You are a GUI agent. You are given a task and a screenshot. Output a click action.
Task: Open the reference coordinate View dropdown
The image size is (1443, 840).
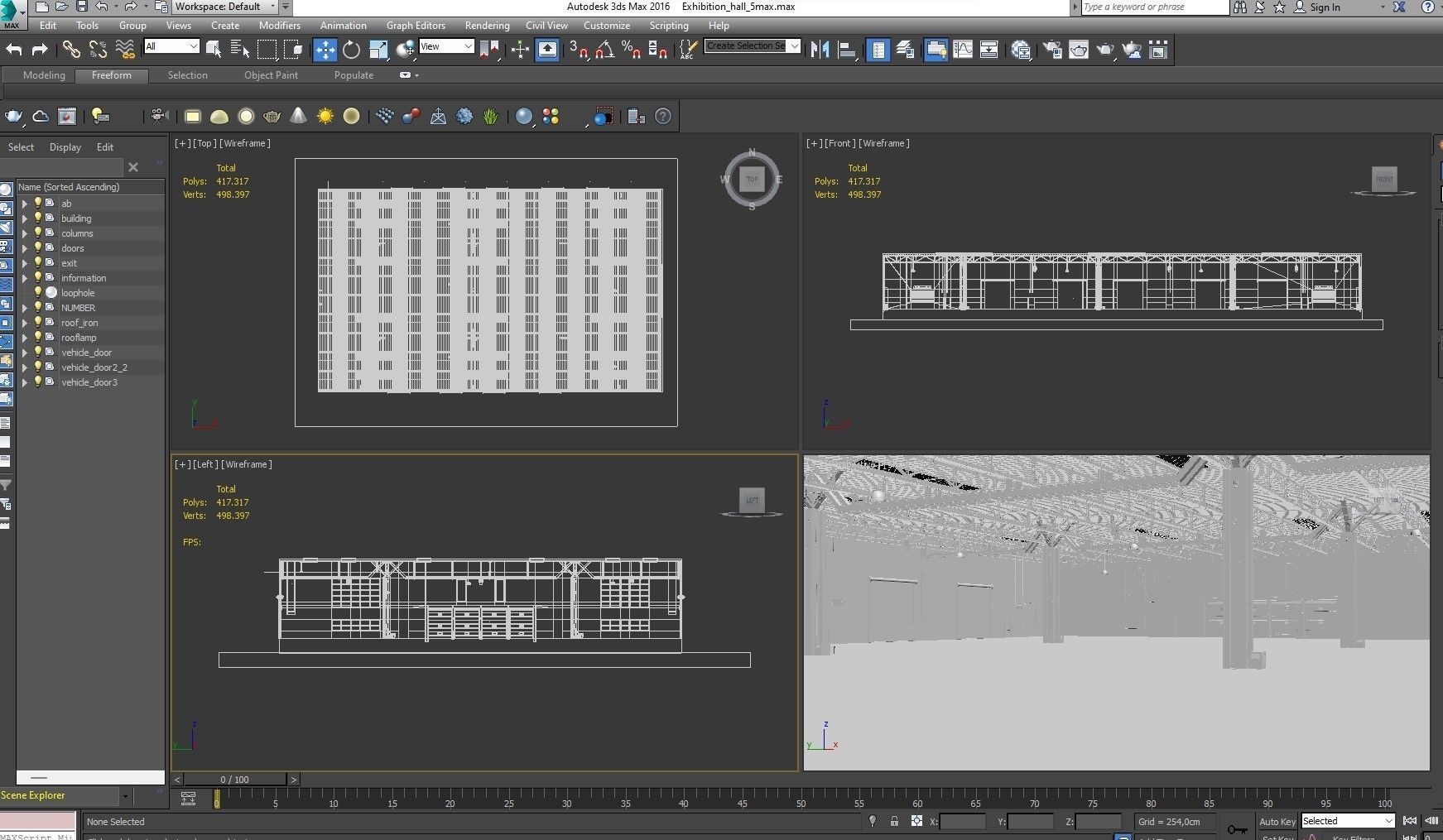click(x=446, y=46)
